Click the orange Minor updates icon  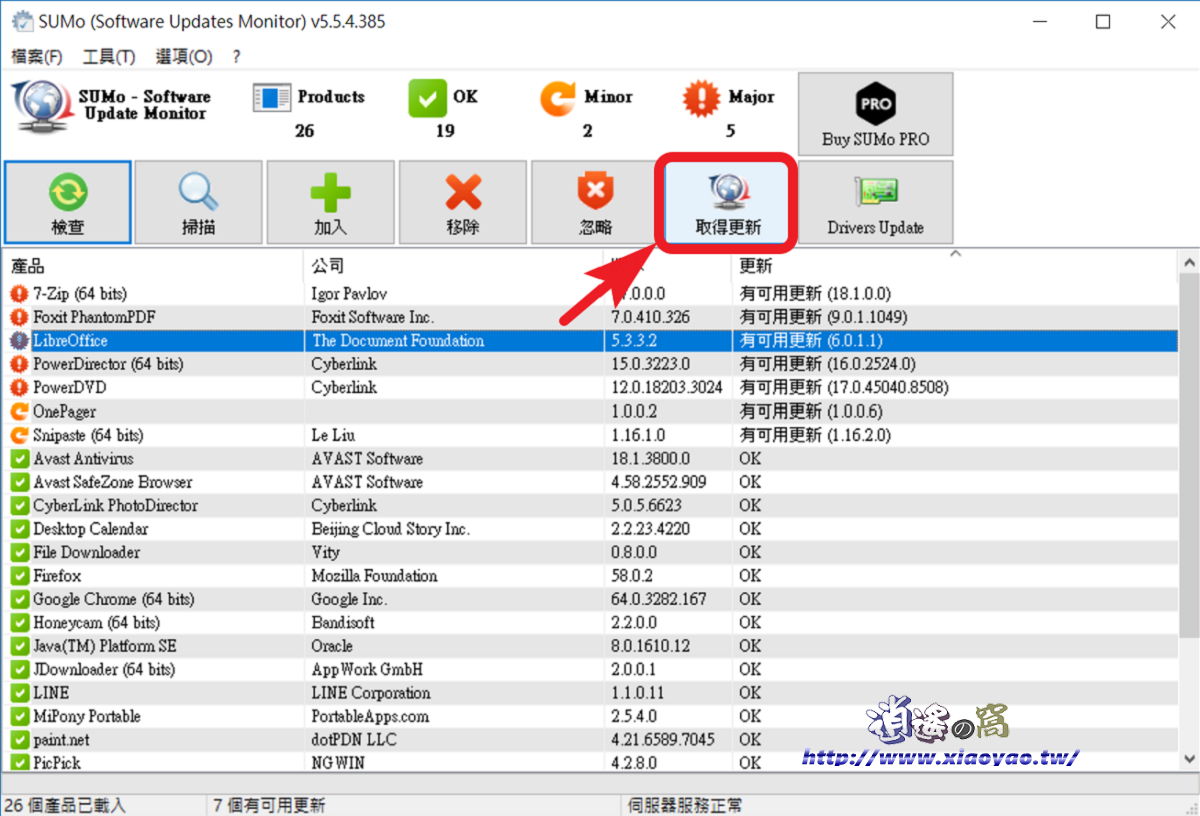tap(558, 98)
